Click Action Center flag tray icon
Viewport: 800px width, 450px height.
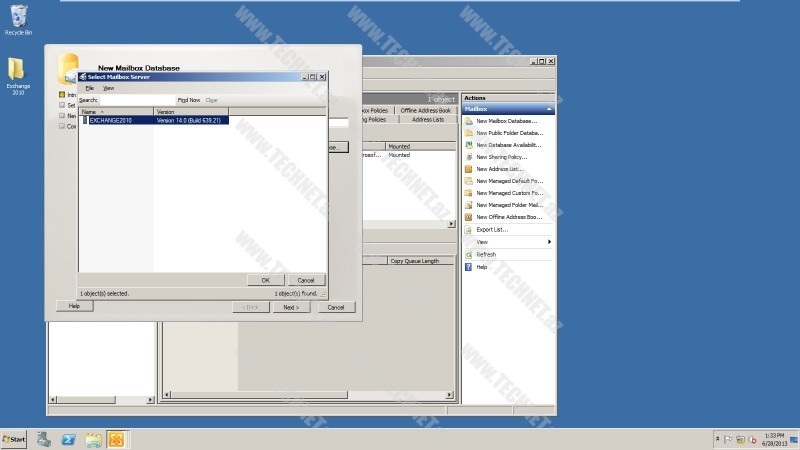(x=728, y=439)
